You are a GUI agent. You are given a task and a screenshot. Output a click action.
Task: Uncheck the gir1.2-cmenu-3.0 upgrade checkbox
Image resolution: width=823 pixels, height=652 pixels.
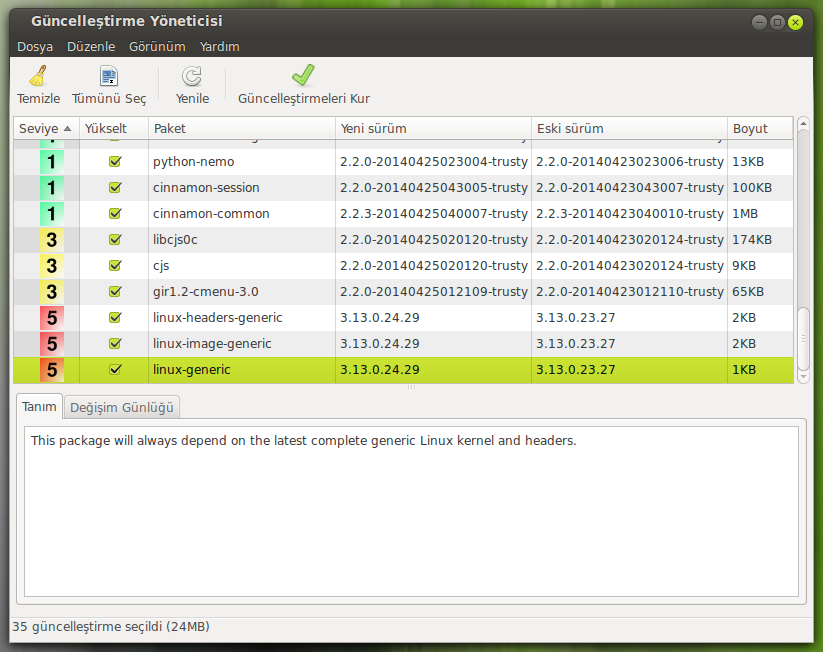click(115, 291)
